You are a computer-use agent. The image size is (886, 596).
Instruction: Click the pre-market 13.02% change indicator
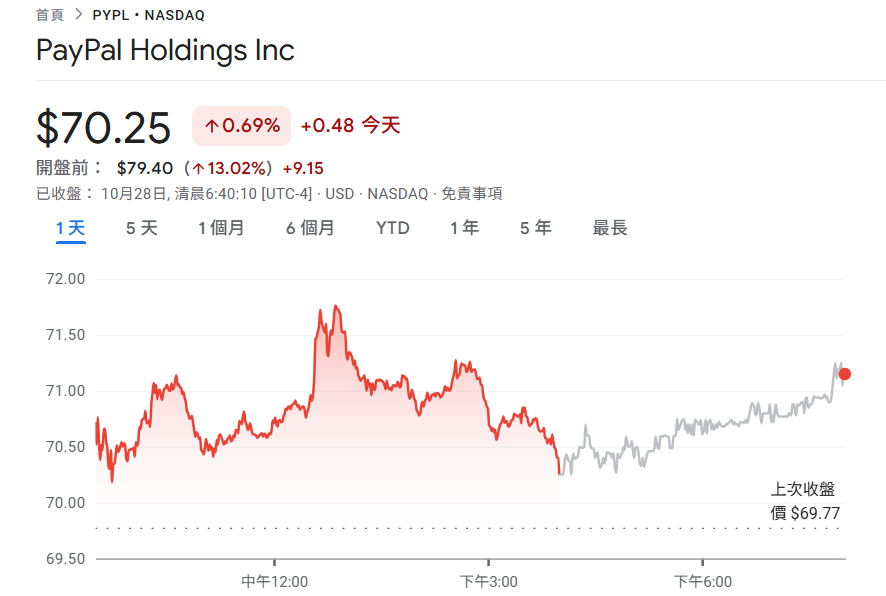tap(230, 168)
